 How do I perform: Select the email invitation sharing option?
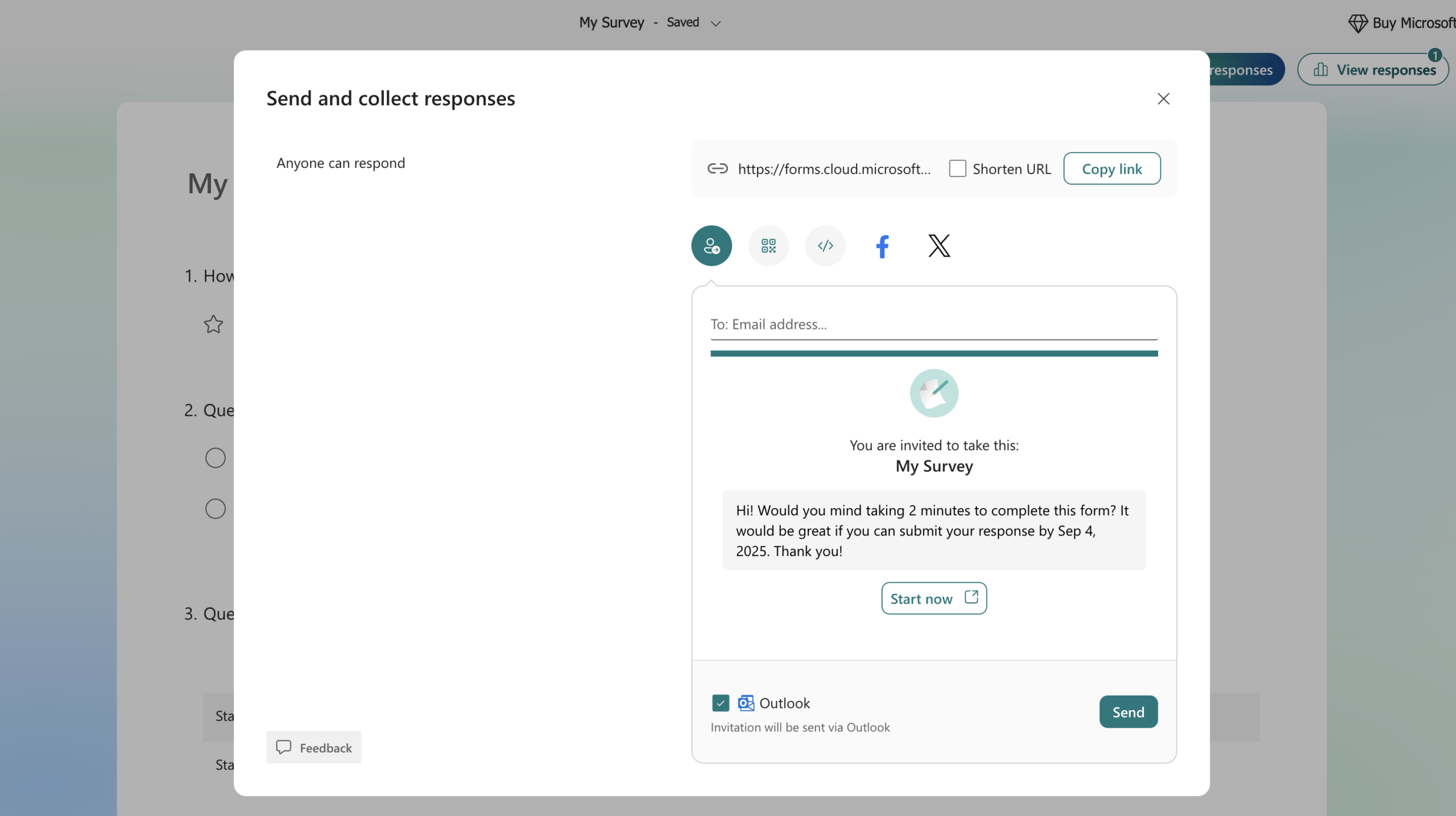coord(711,245)
